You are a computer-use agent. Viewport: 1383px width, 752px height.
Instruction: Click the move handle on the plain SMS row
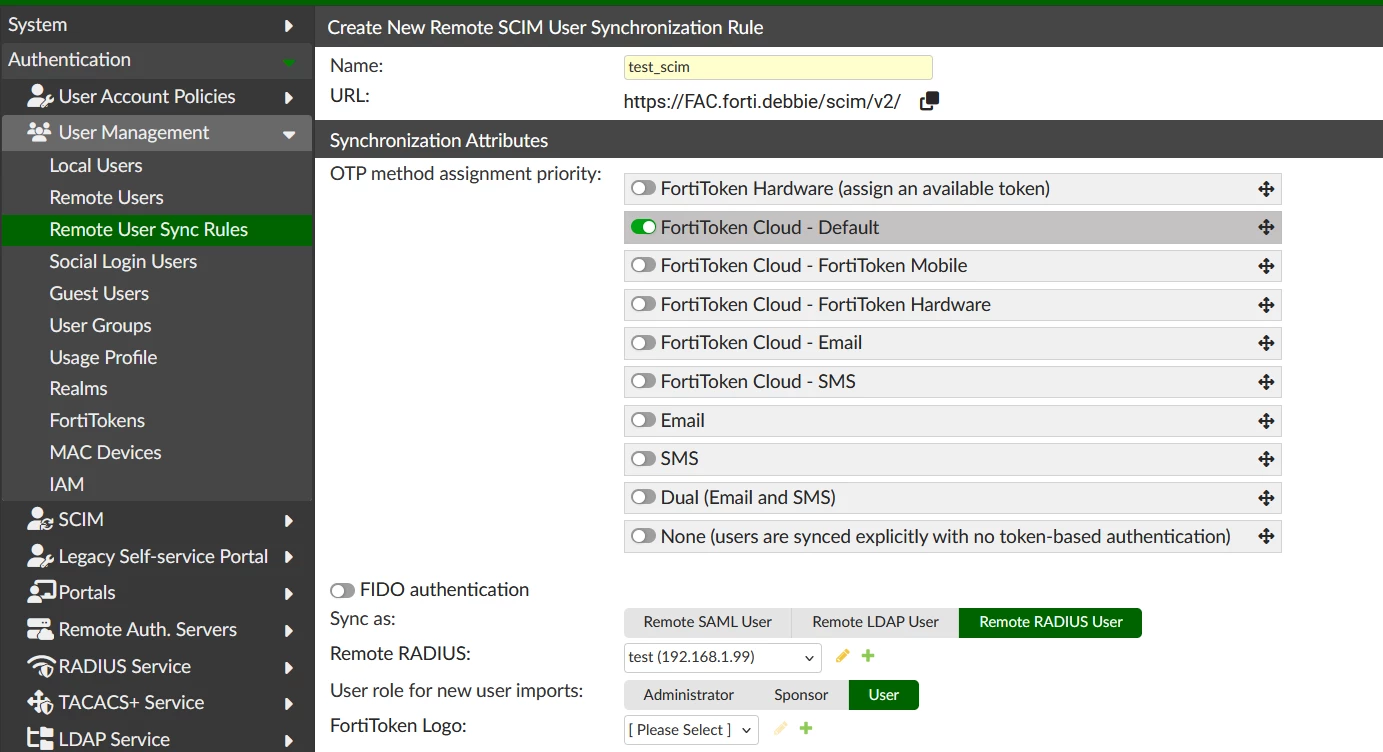coord(1266,459)
